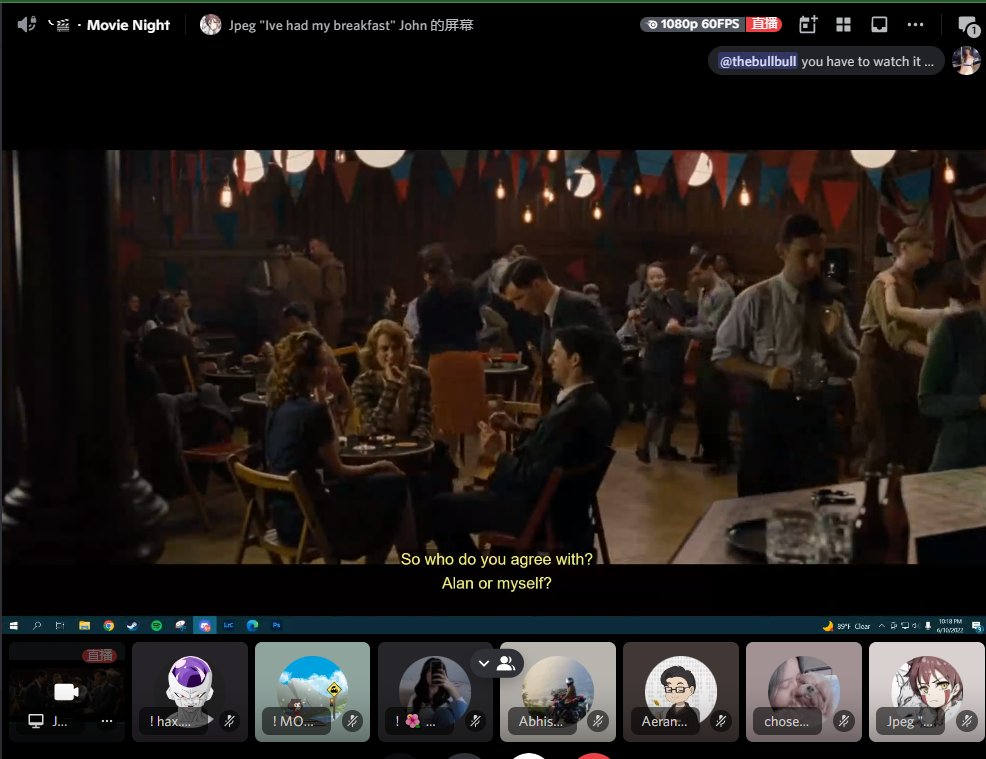Click the speaker volume icon beside Movie Night
986x759 pixels.
point(26,25)
